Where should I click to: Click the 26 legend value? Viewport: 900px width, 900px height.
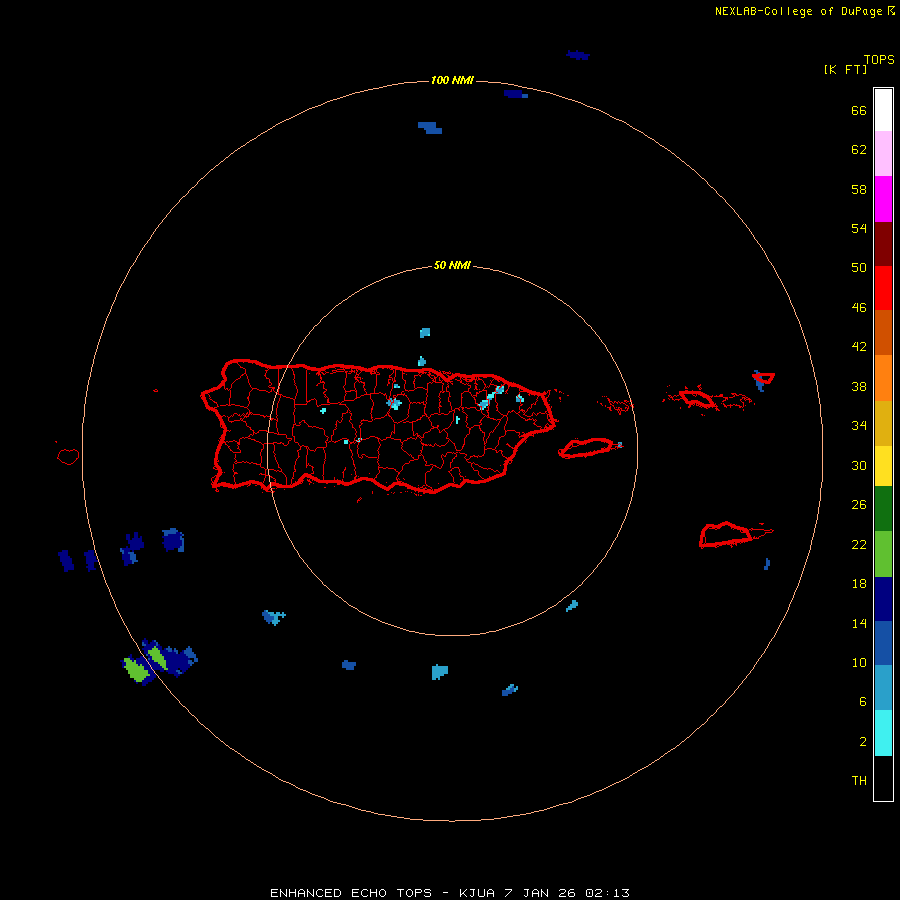pyautogui.click(x=859, y=505)
